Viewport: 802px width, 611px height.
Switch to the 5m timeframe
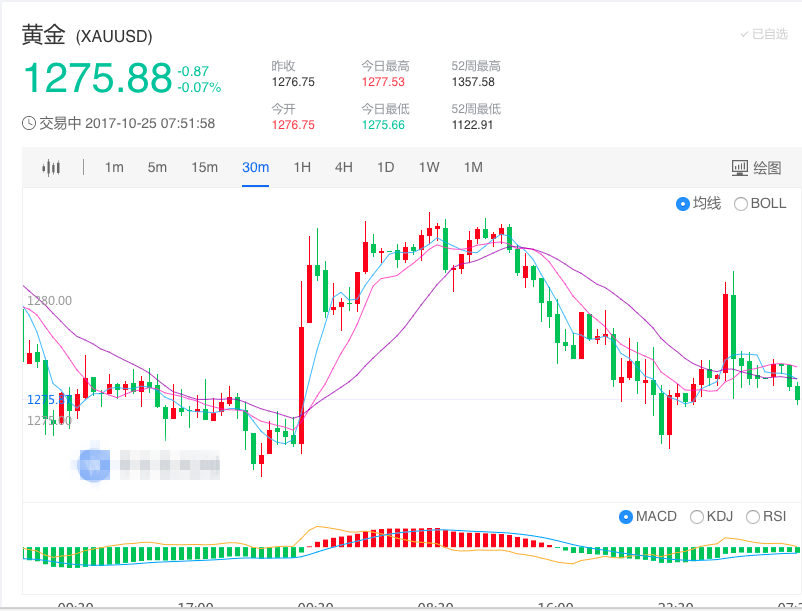coord(157,168)
